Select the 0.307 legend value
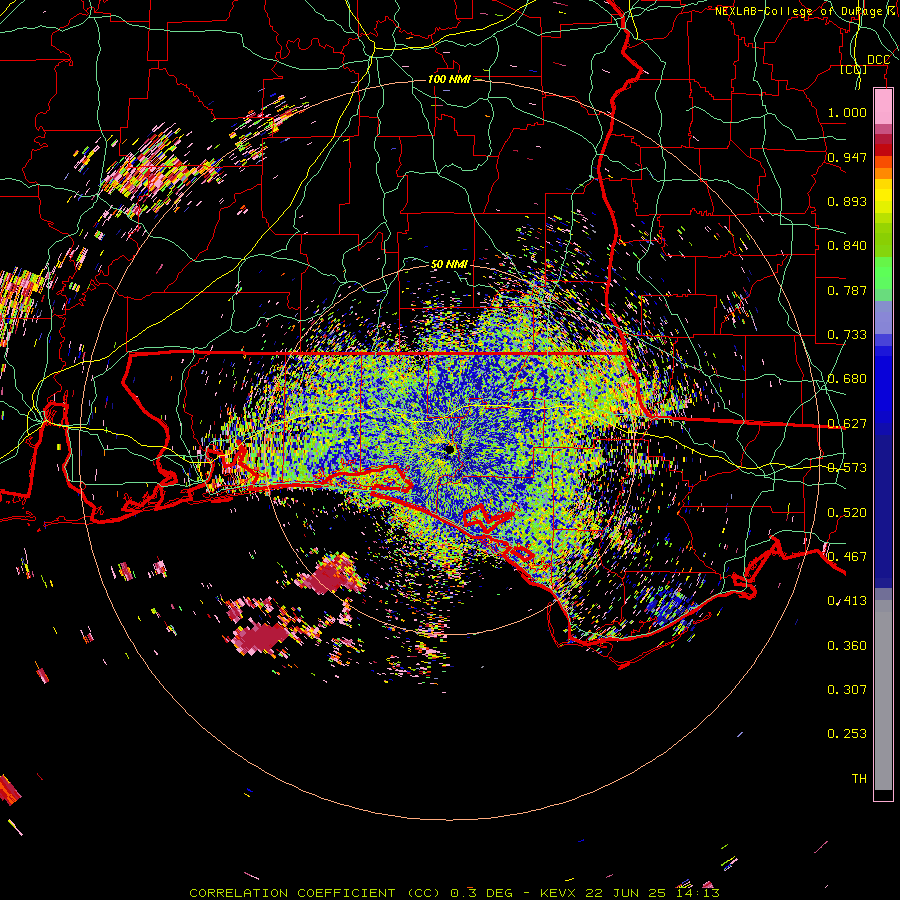 click(847, 689)
